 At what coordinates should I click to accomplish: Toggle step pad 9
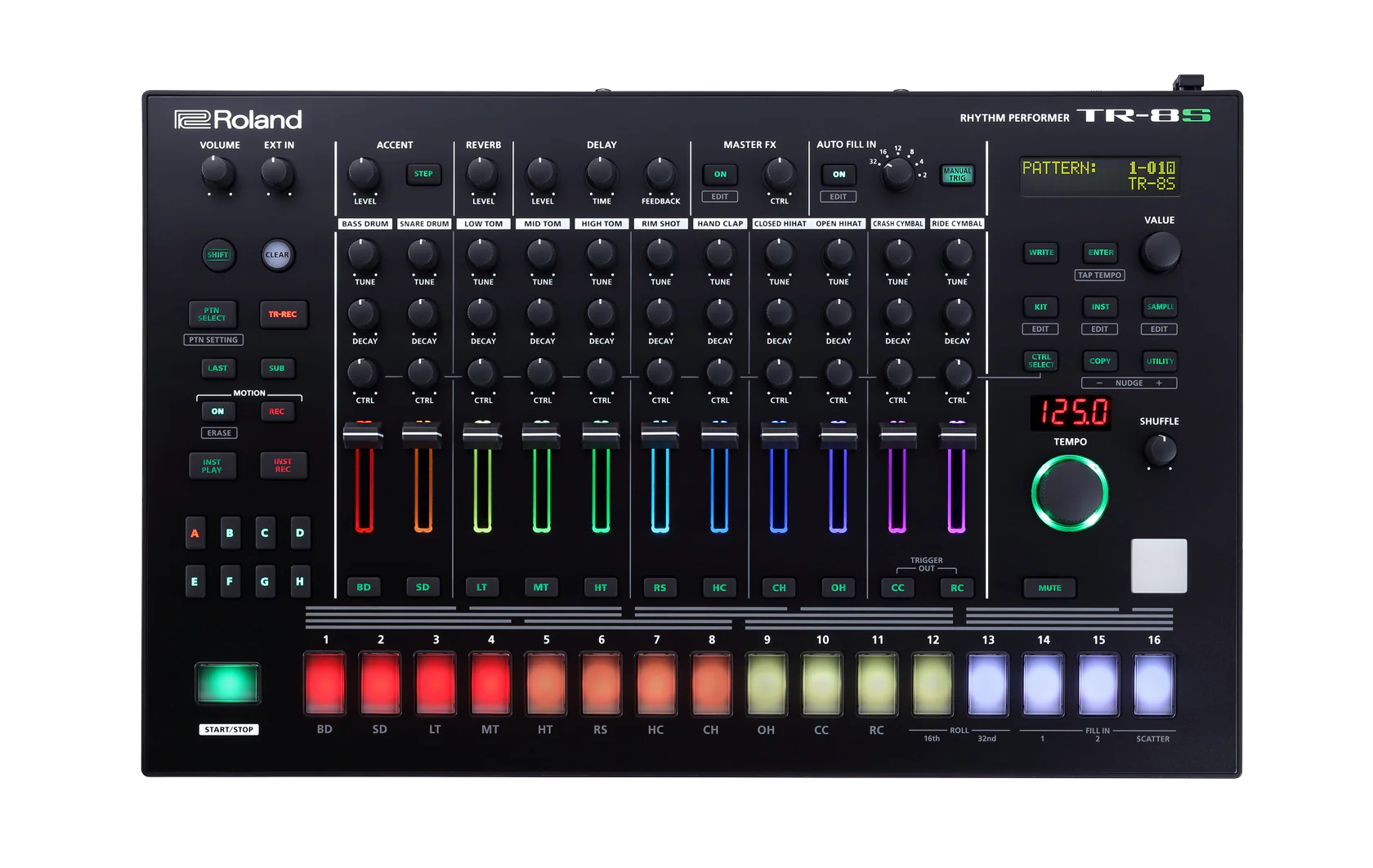point(767,683)
